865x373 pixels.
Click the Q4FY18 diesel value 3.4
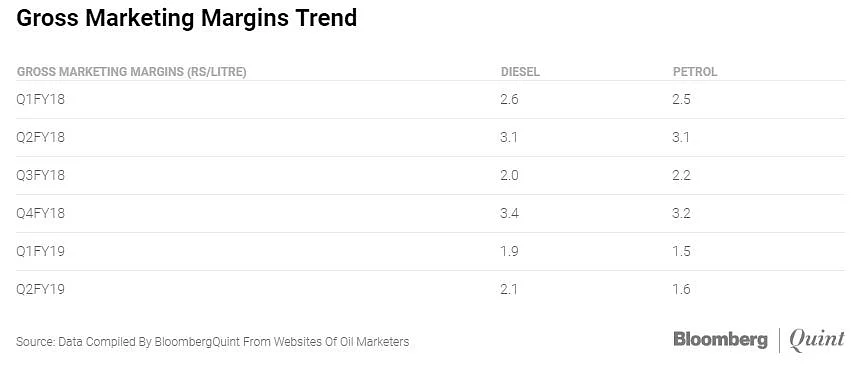tap(509, 214)
